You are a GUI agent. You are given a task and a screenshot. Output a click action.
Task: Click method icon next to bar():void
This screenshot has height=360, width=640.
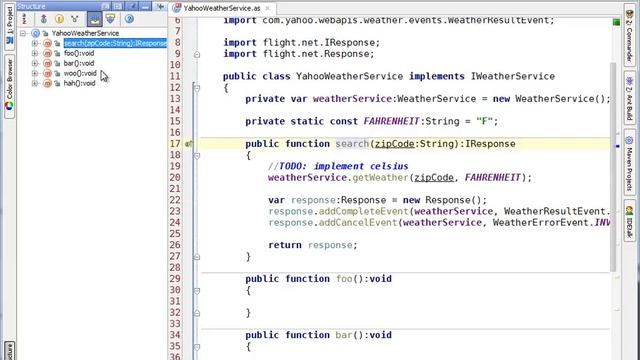pos(47,63)
